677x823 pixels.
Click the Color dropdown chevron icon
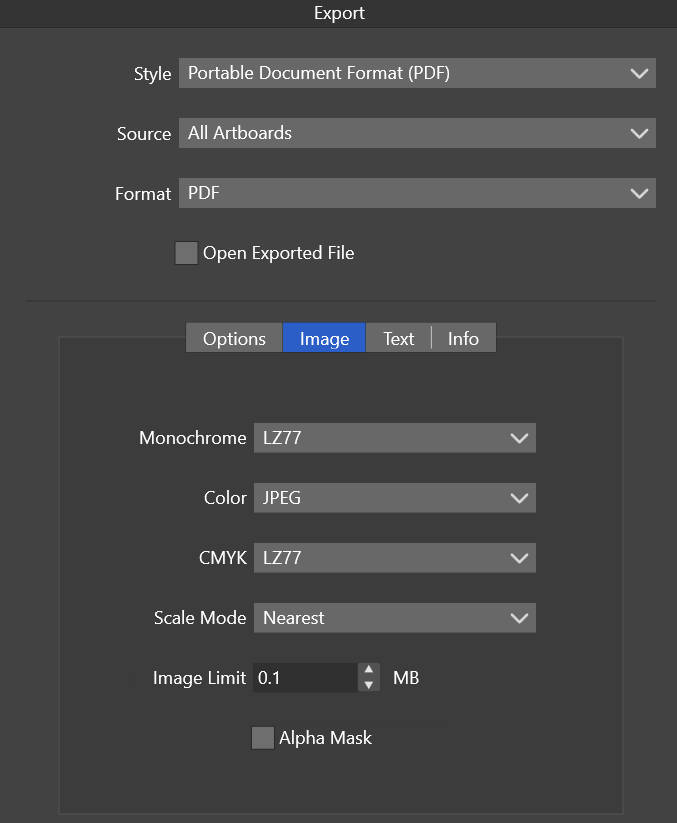519,497
